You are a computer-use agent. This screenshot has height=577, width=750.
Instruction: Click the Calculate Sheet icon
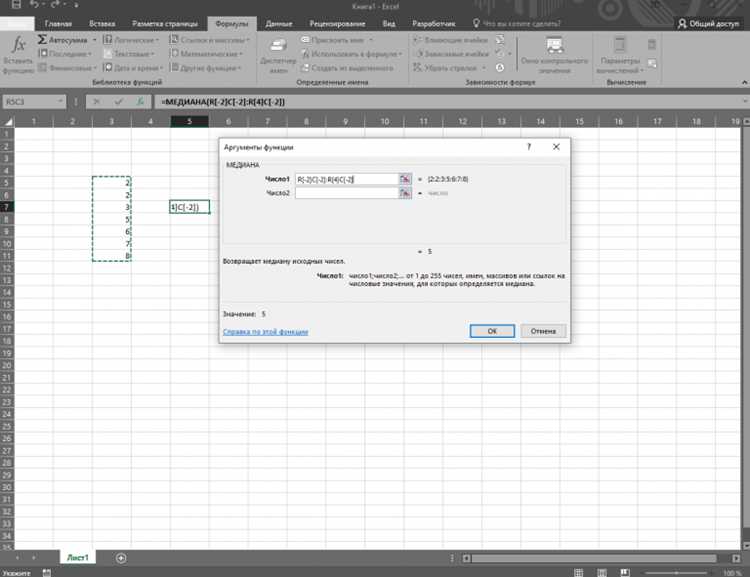[651, 63]
